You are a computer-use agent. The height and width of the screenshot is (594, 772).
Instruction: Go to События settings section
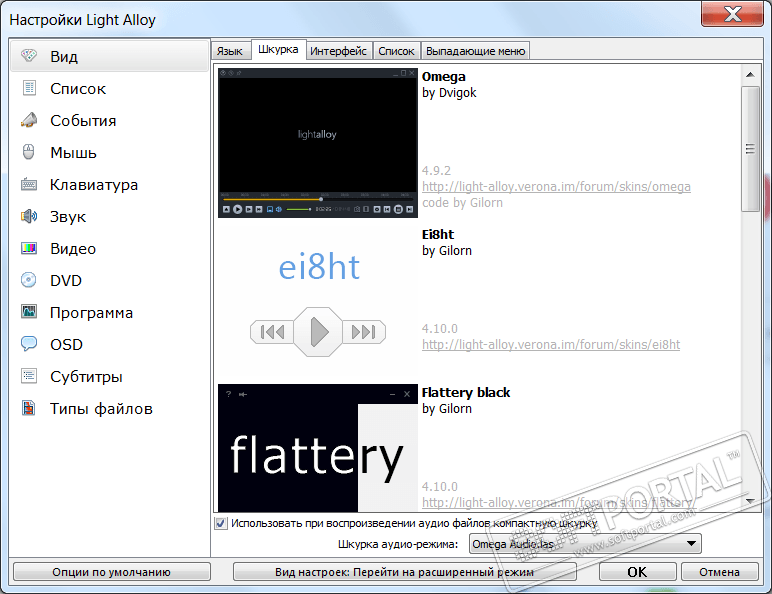point(109,121)
